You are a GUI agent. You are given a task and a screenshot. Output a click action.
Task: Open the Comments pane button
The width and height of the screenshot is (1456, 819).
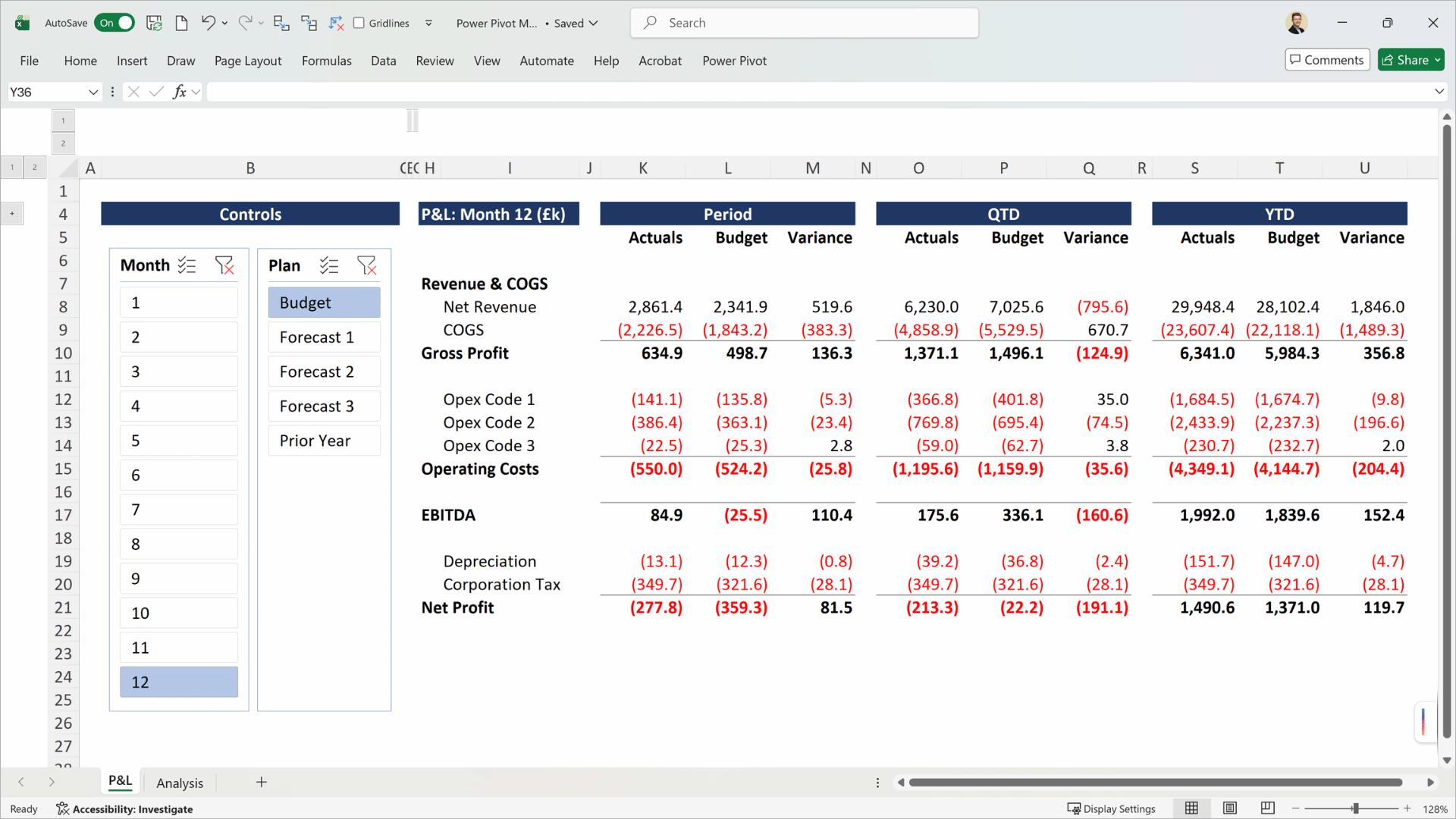click(x=1327, y=60)
